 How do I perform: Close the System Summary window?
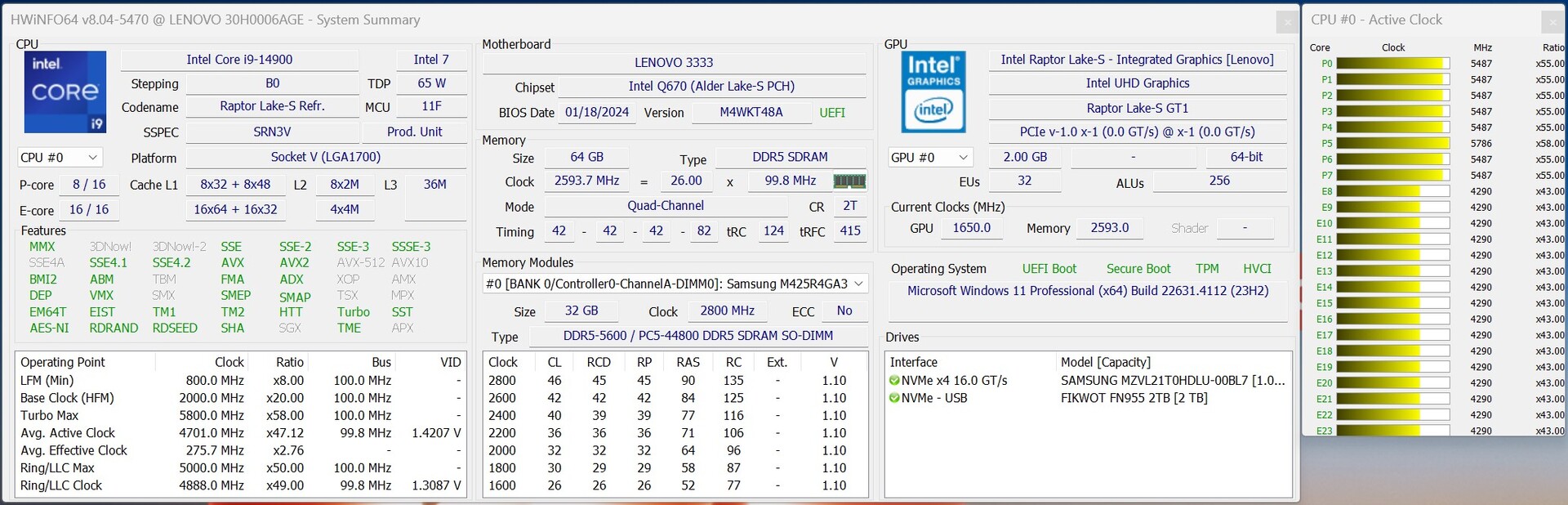[x=1287, y=22]
